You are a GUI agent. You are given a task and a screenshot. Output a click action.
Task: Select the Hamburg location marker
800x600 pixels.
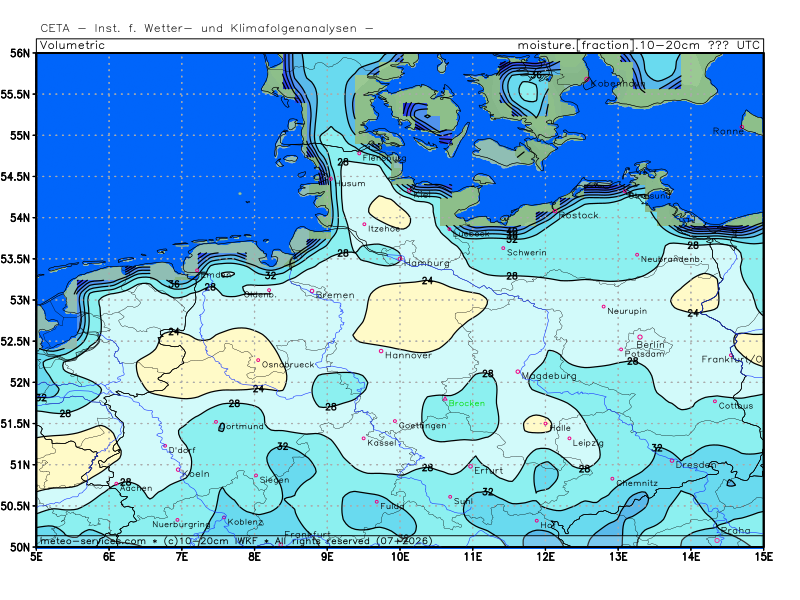coord(400,258)
